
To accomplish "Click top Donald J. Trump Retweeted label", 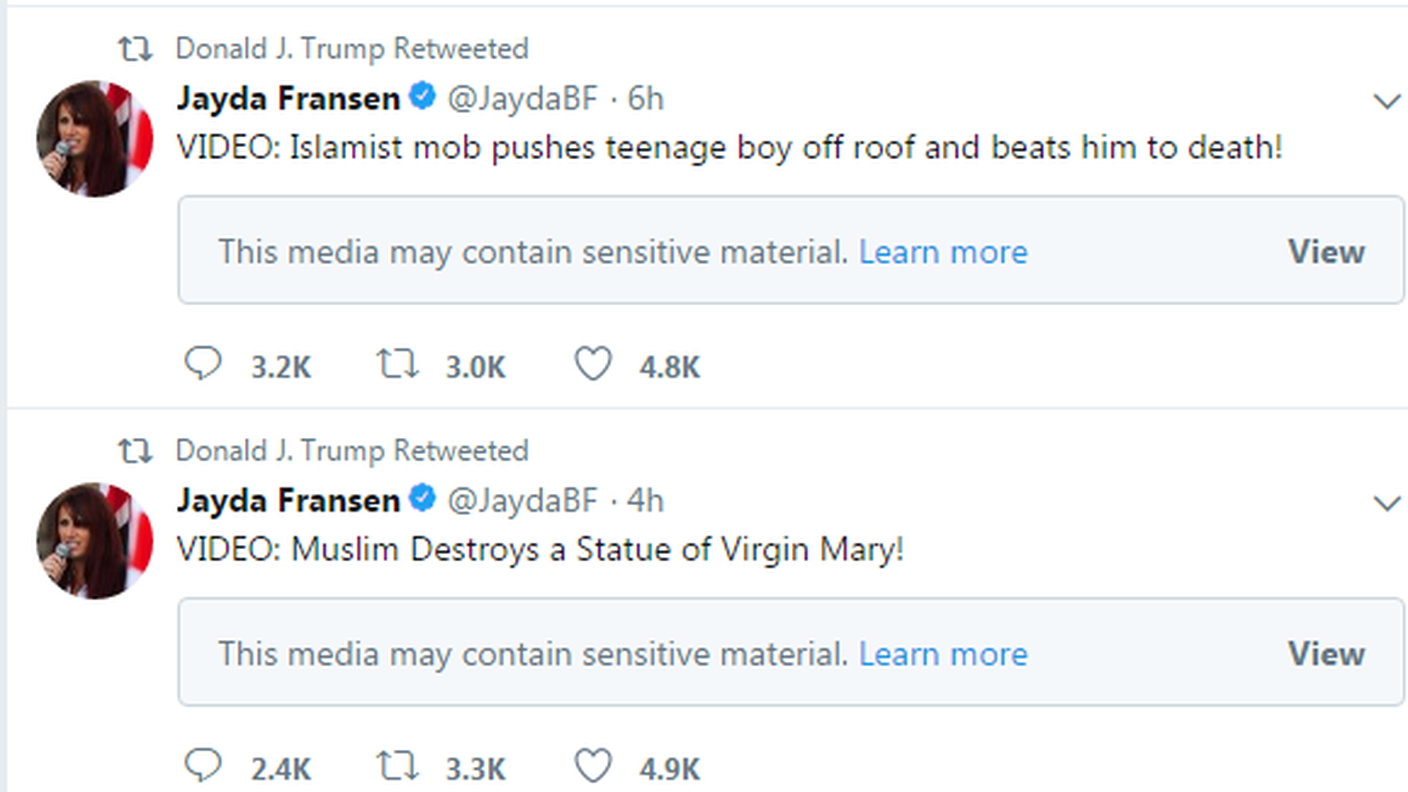I will (x=352, y=48).
